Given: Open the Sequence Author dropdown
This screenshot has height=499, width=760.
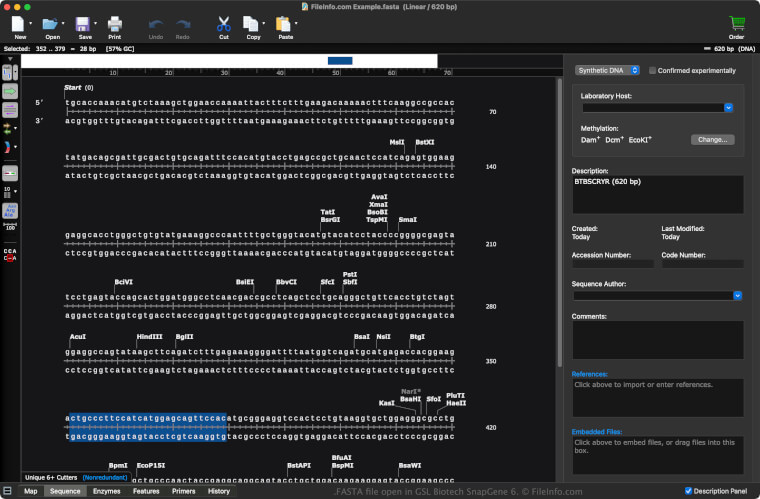Looking at the screenshot, I should click(737, 295).
